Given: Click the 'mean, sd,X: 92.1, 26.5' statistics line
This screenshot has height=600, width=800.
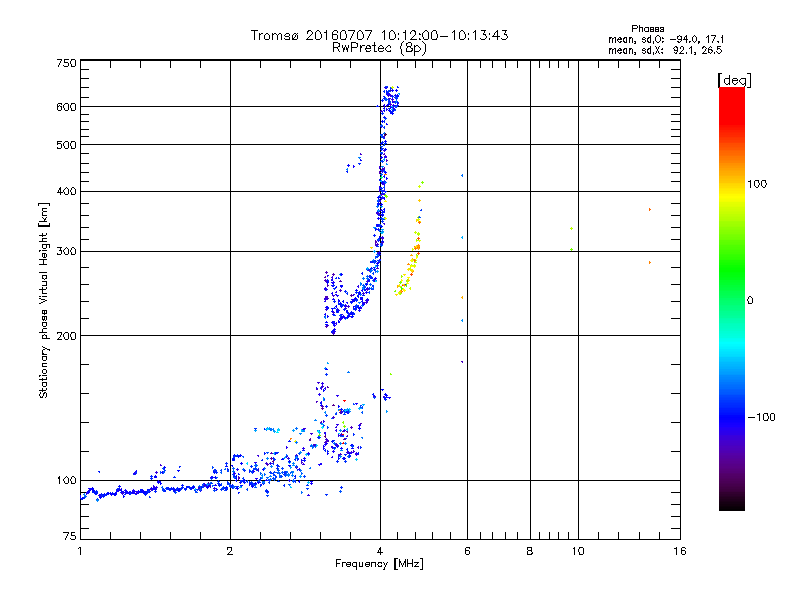Looking at the screenshot, I should point(665,50).
